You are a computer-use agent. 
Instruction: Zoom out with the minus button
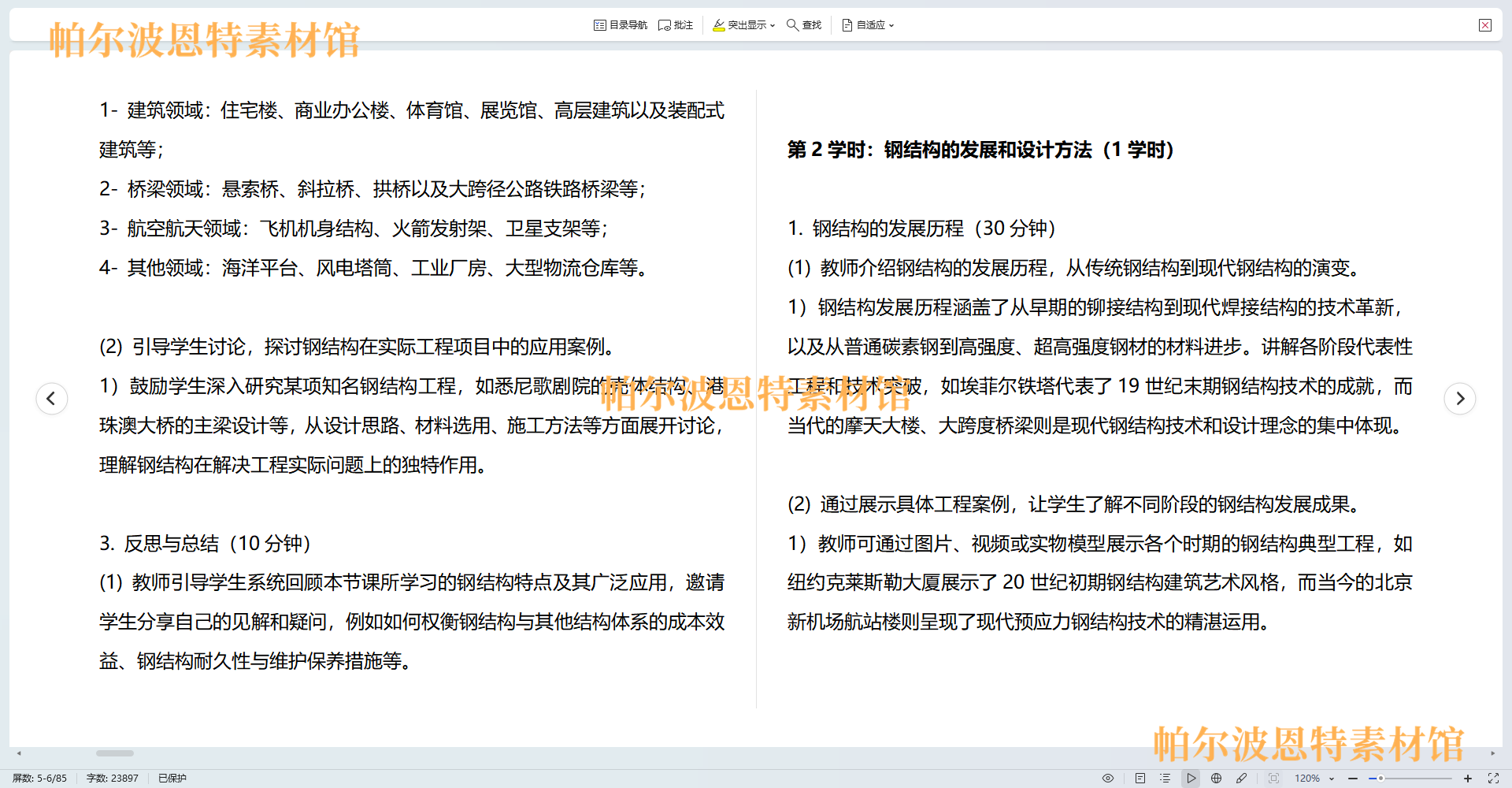[x=1353, y=779]
